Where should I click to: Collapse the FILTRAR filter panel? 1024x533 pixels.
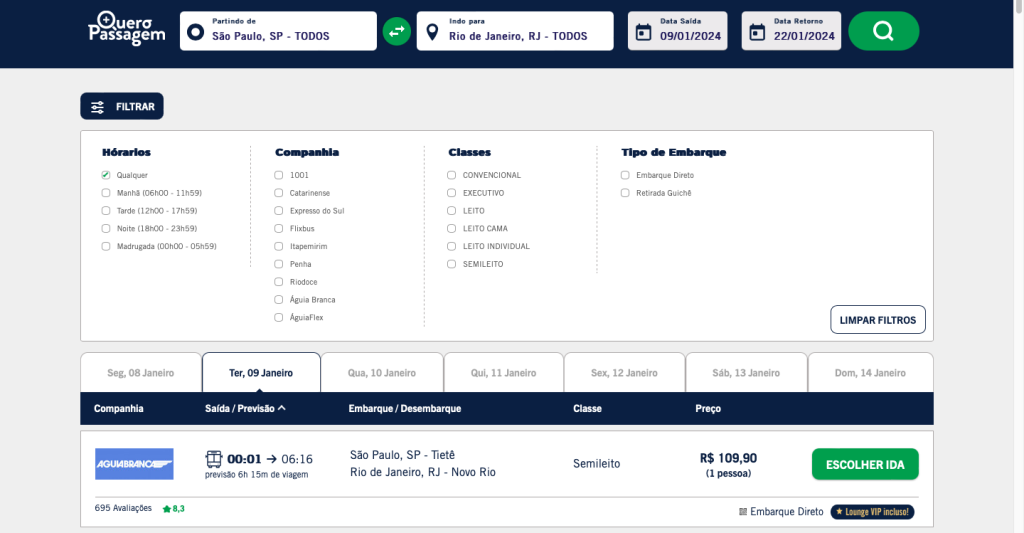pyautogui.click(x=122, y=106)
